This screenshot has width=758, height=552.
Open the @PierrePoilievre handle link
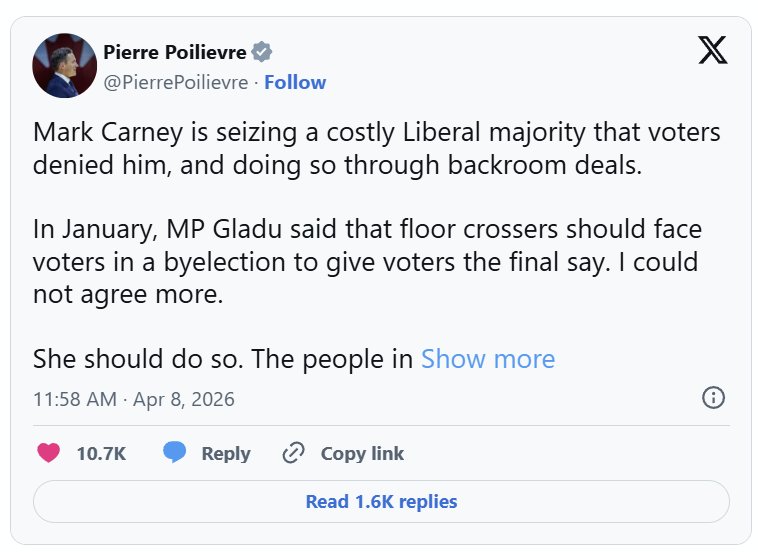[175, 82]
